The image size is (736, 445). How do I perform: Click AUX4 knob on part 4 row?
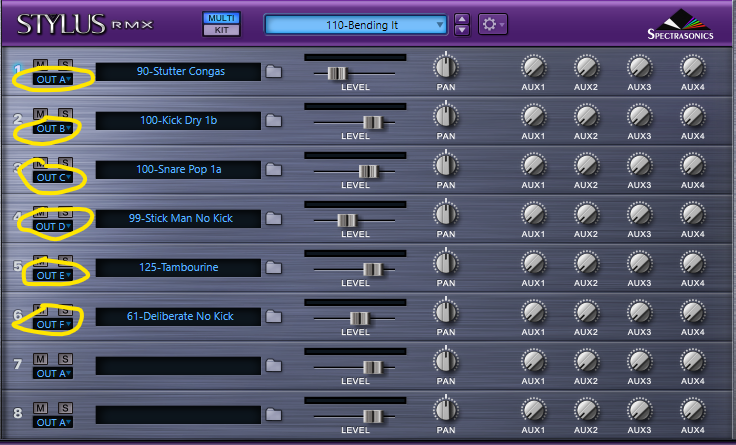click(x=692, y=214)
